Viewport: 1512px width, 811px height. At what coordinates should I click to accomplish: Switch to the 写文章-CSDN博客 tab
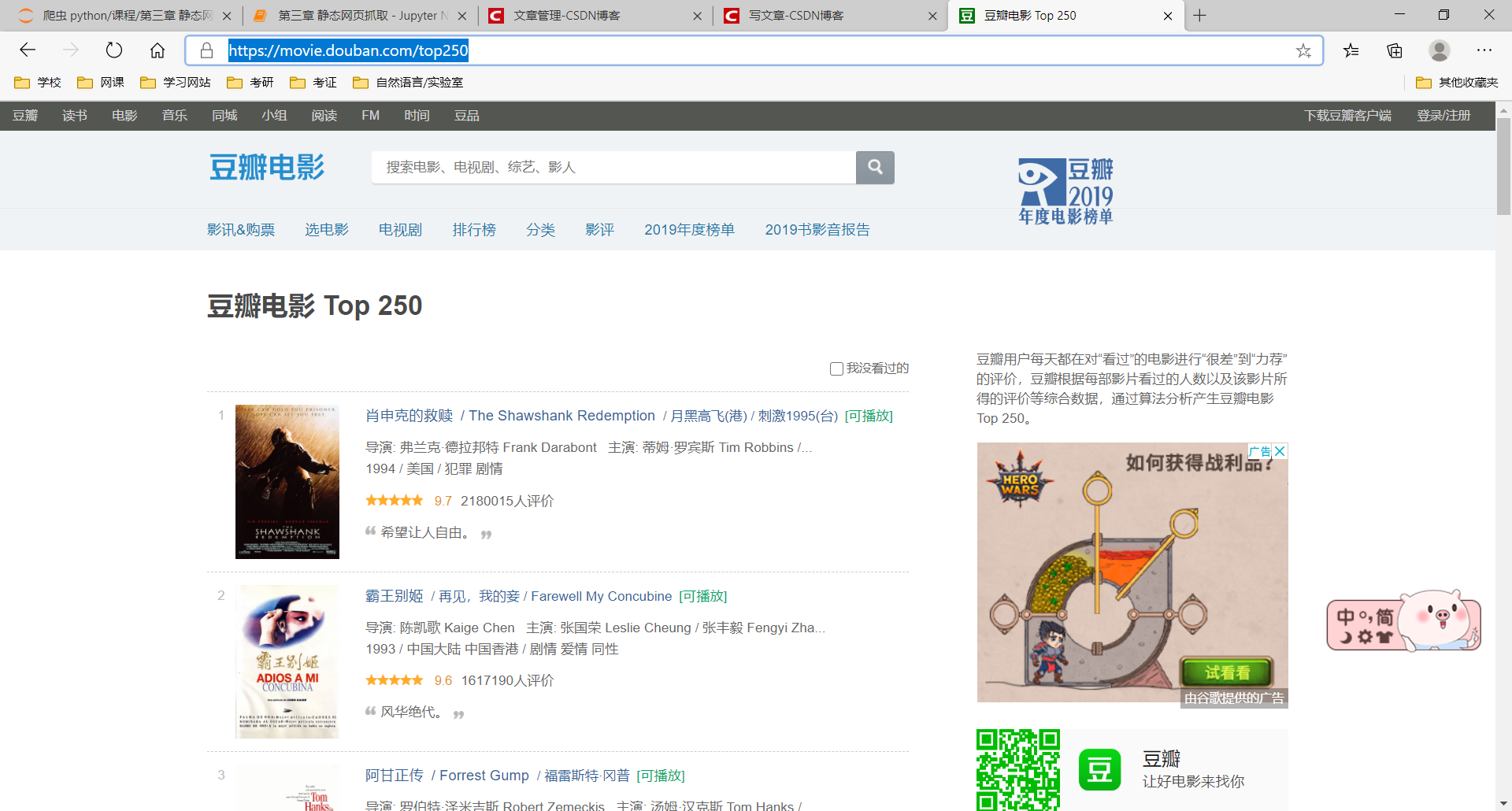pos(831,15)
